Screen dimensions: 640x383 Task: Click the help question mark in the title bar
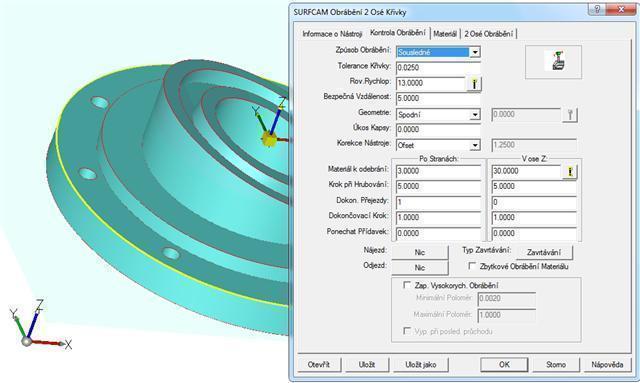point(597,9)
